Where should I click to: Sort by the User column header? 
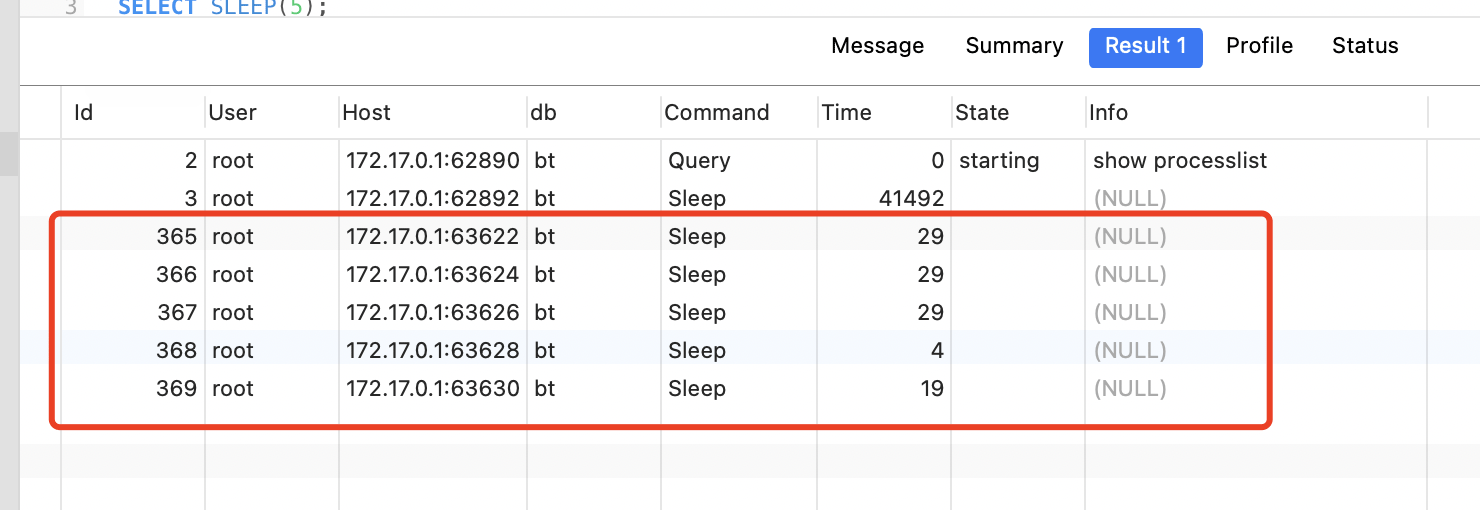pos(272,112)
